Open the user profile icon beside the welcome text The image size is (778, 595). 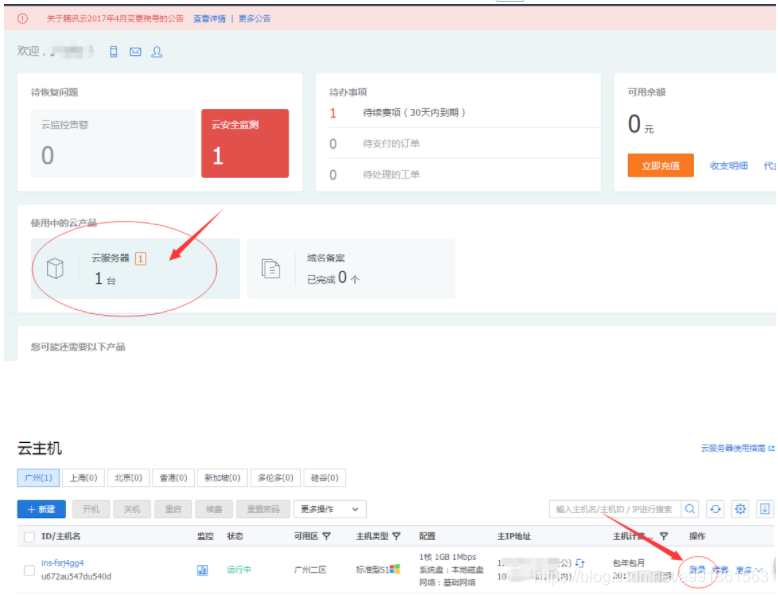[157, 52]
